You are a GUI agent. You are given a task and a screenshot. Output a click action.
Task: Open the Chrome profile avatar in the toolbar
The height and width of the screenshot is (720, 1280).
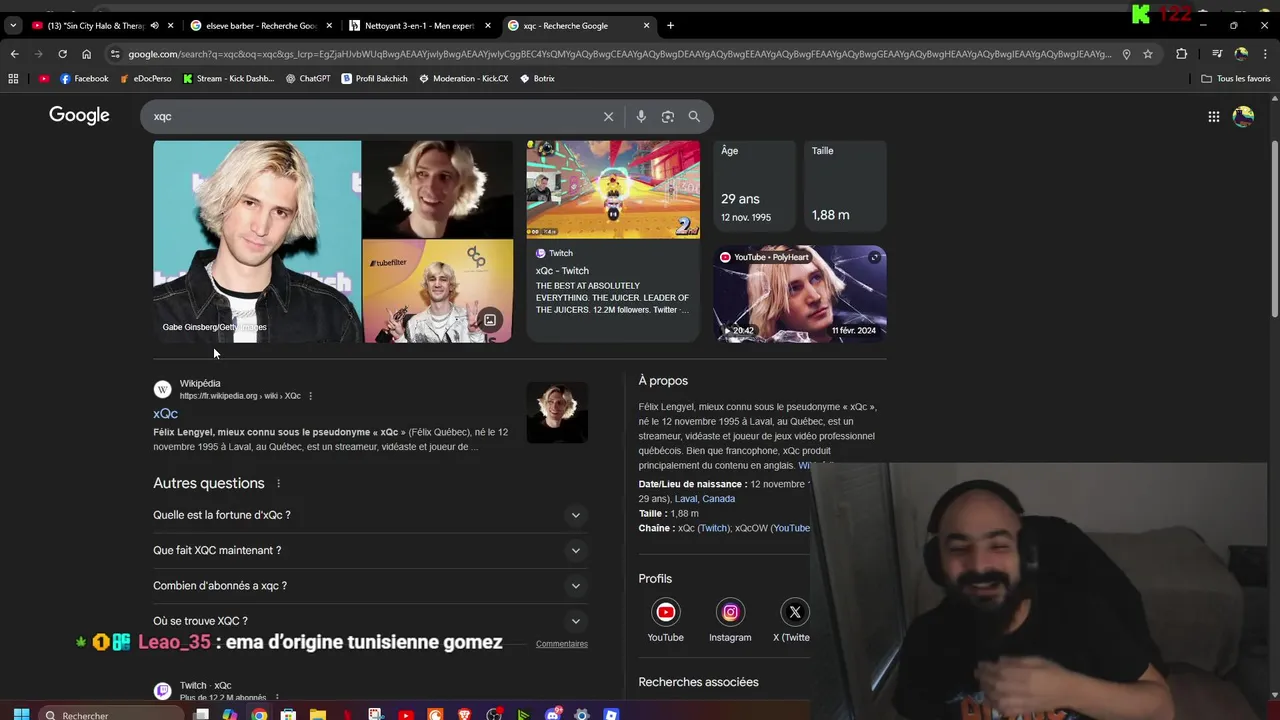coord(1241,54)
